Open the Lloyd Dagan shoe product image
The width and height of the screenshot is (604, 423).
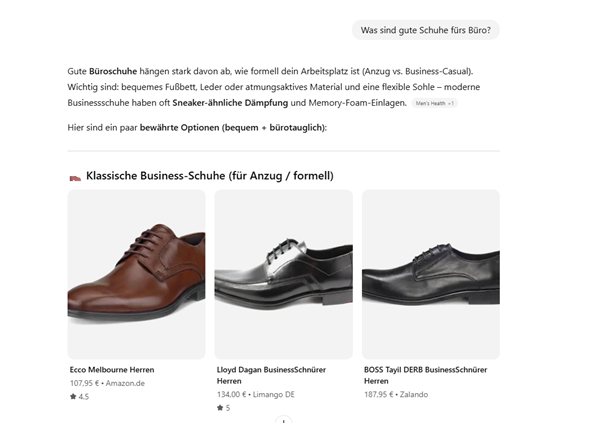(283, 273)
